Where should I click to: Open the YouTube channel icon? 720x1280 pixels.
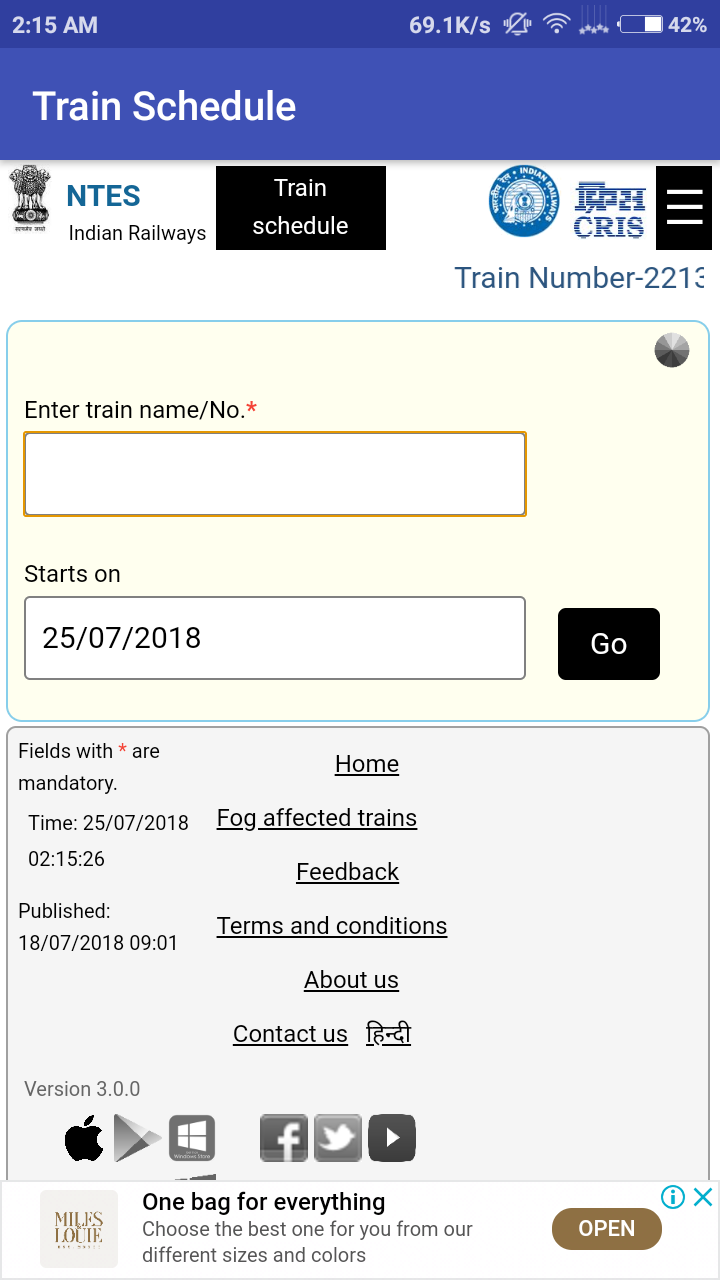click(x=392, y=1138)
